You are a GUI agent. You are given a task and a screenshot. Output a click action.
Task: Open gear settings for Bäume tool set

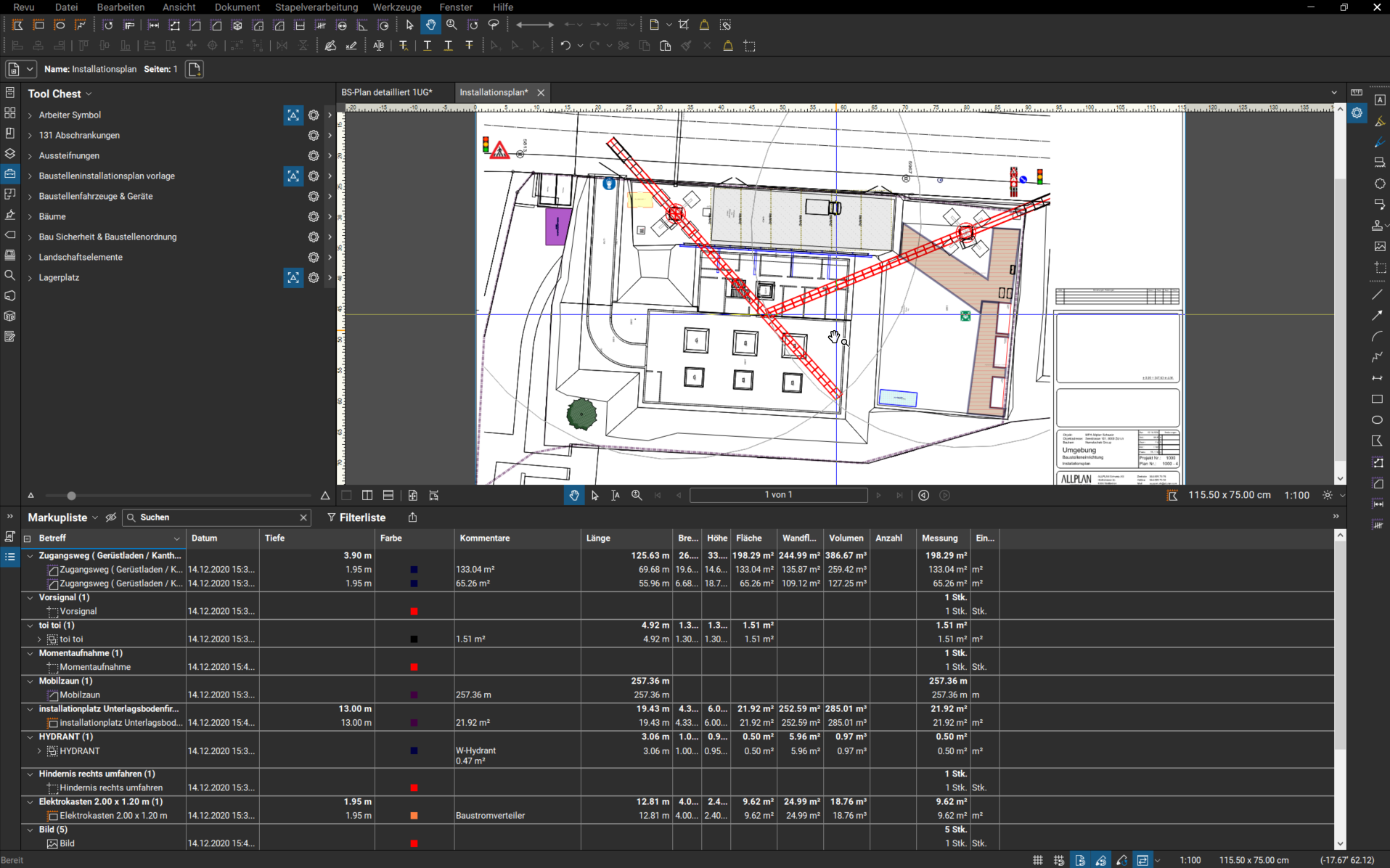[314, 216]
